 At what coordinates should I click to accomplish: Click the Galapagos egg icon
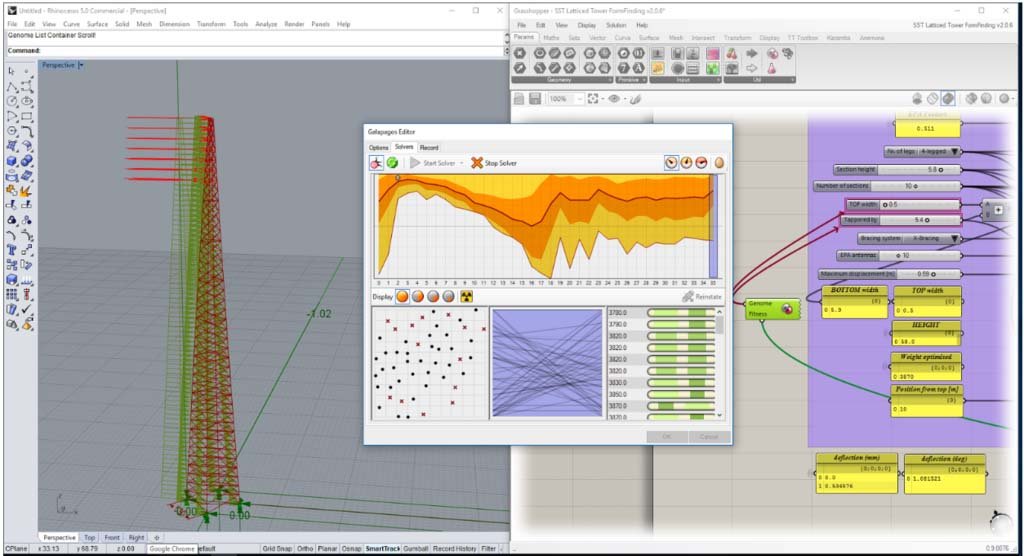coord(718,163)
